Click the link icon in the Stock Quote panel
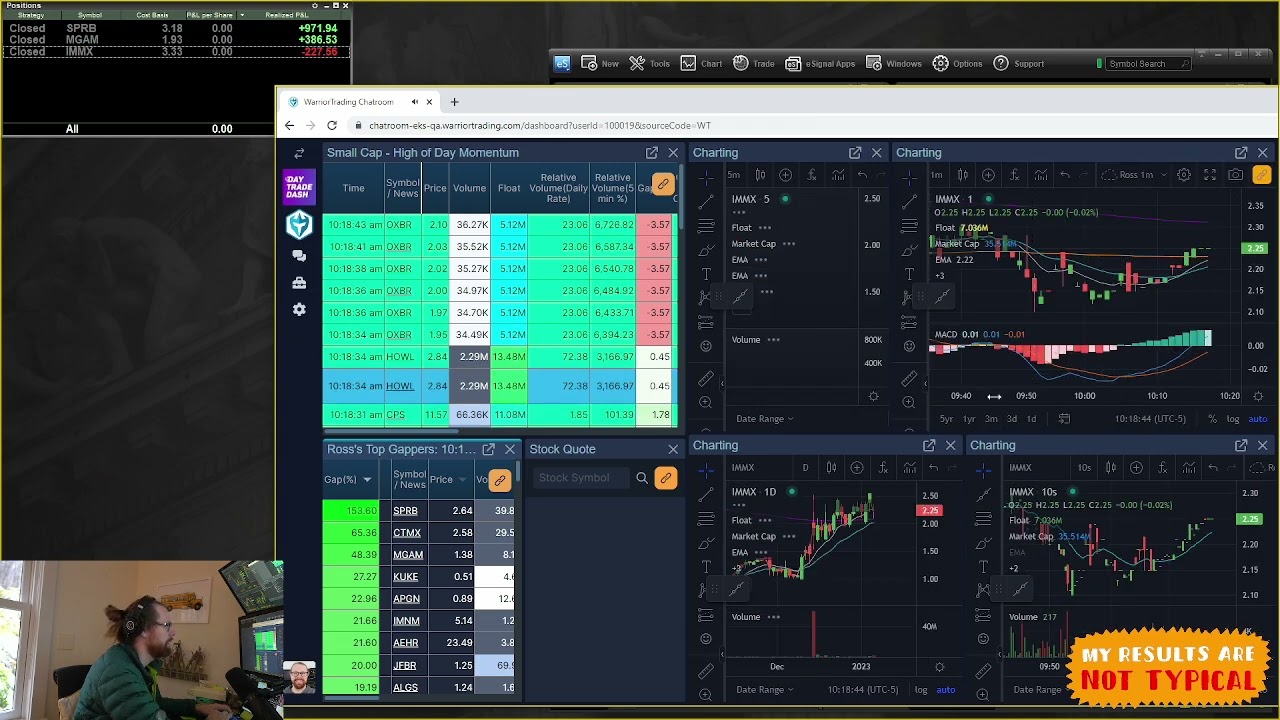Image resolution: width=1280 pixels, height=720 pixels. pyautogui.click(x=665, y=478)
